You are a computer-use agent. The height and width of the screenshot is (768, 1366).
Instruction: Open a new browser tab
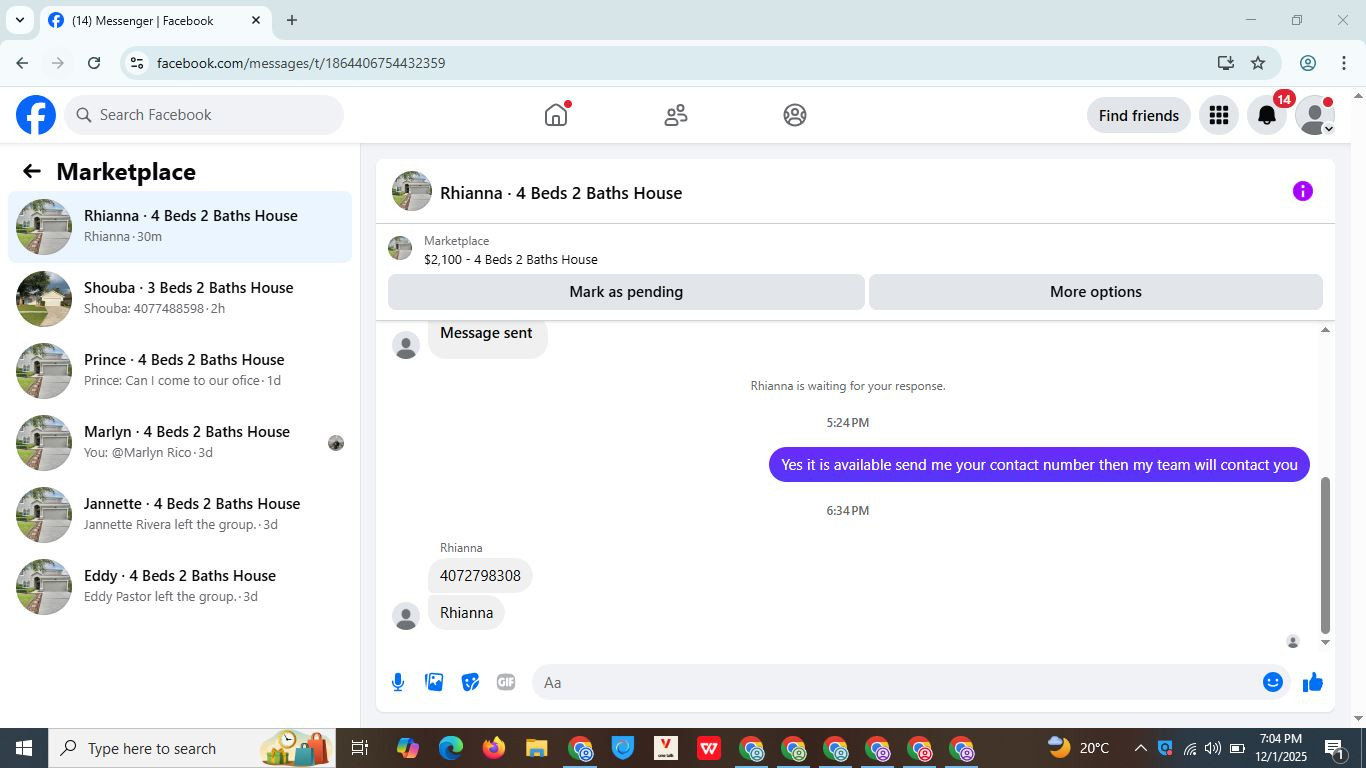click(x=292, y=20)
